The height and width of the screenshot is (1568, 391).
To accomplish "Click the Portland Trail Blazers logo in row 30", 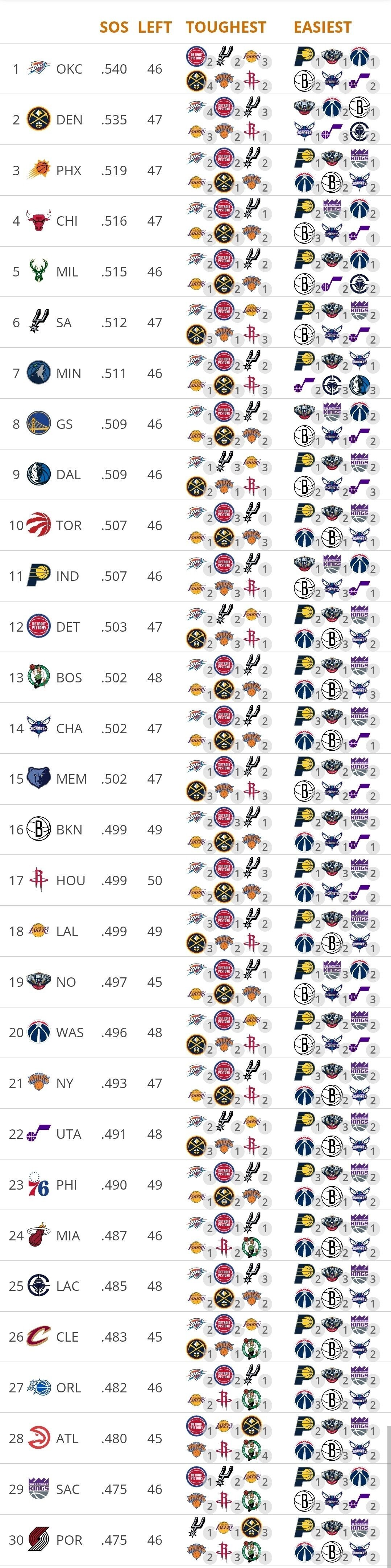I will coord(38,1539).
